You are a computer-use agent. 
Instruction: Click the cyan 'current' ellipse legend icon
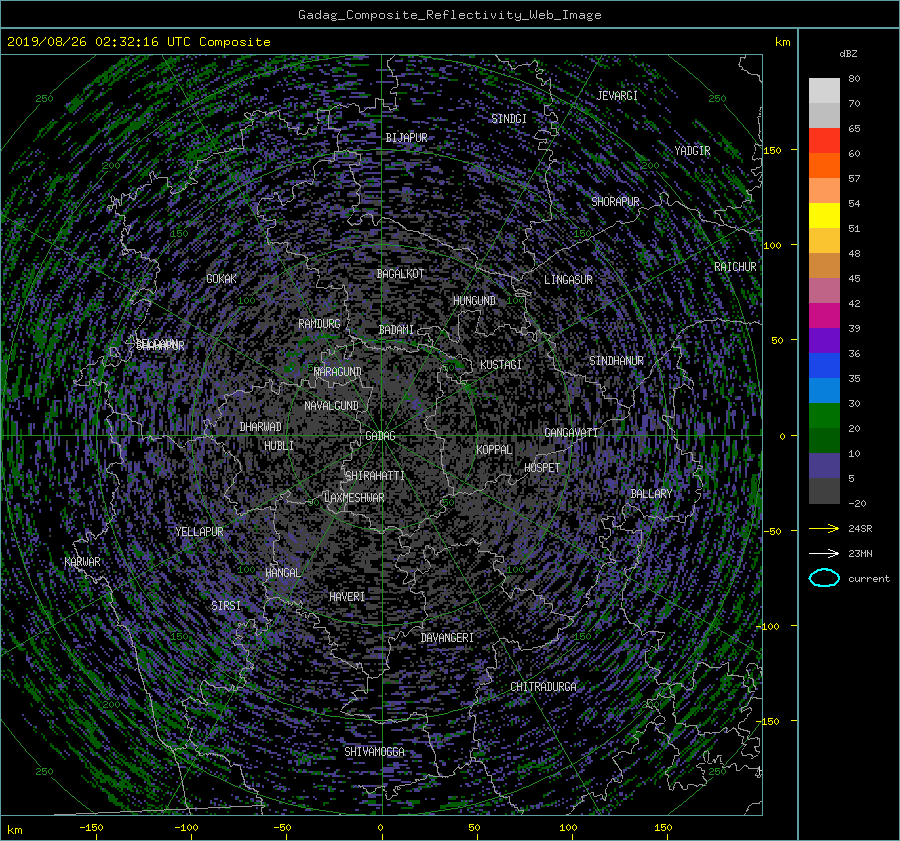[824, 578]
